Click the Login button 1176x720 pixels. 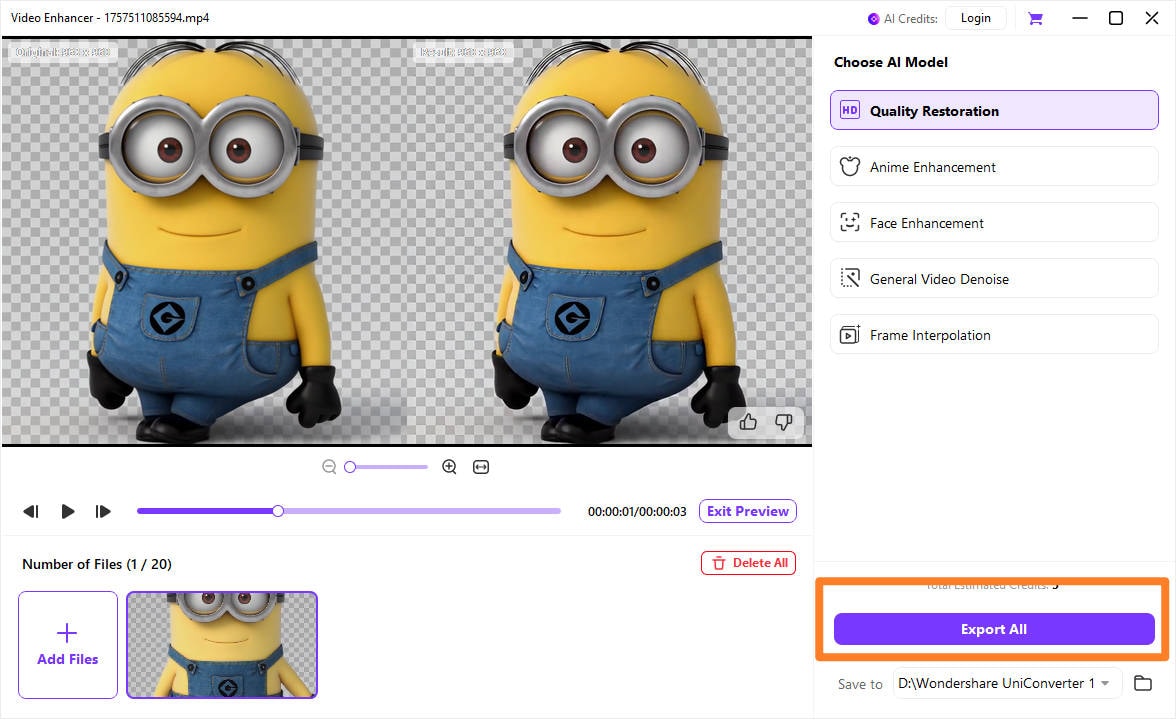[976, 18]
